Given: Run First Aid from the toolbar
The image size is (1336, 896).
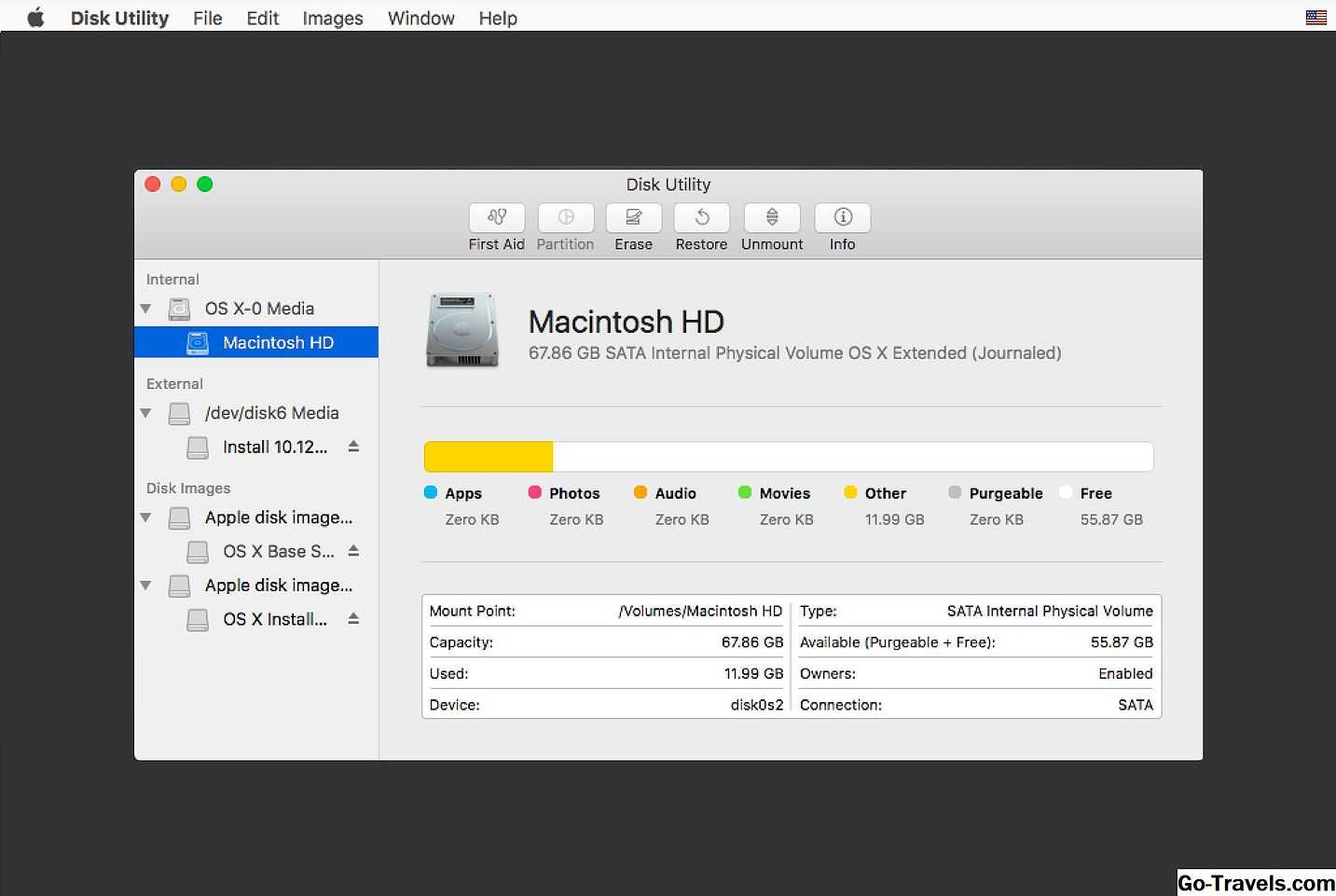Looking at the screenshot, I should tap(496, 218).
